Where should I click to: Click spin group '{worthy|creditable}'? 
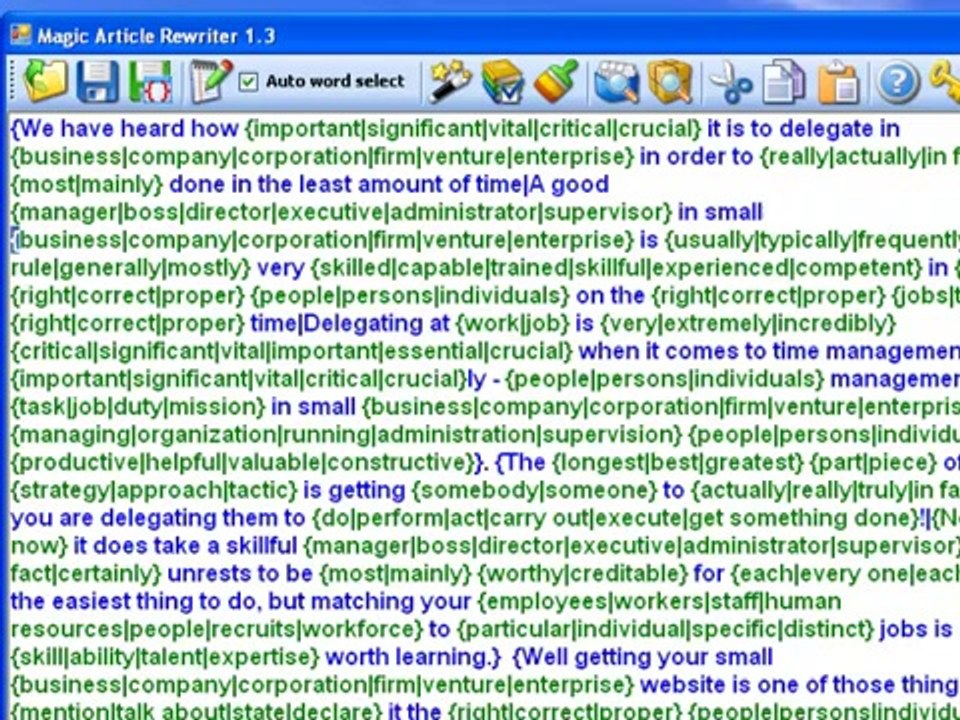click(x=583, y=574)
